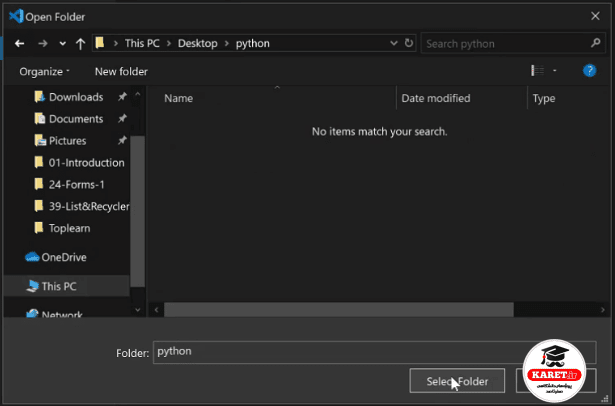Click the horizontal scrollbar right arrow

602,310
